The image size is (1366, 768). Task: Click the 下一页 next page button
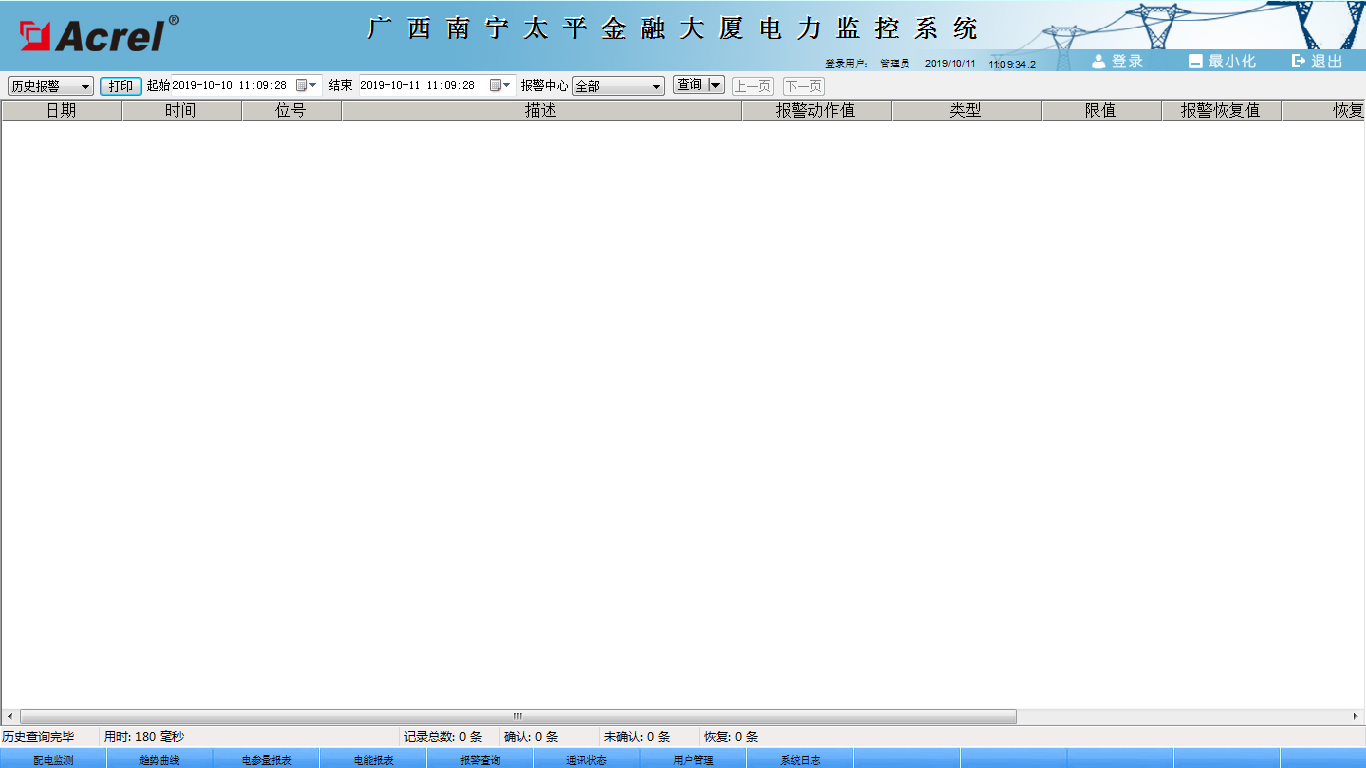(x=803, y=87)
